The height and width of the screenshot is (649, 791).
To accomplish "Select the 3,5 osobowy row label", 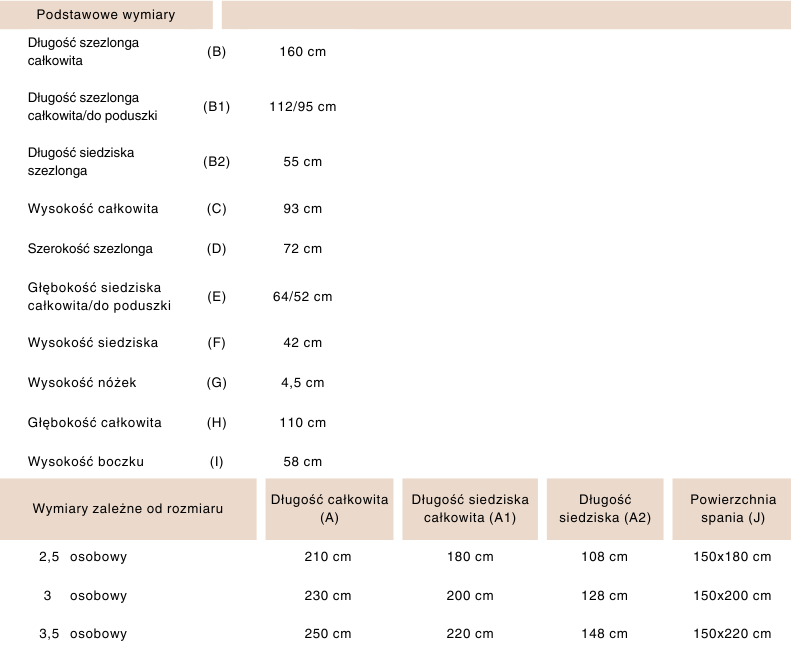I will click(83, 634).
